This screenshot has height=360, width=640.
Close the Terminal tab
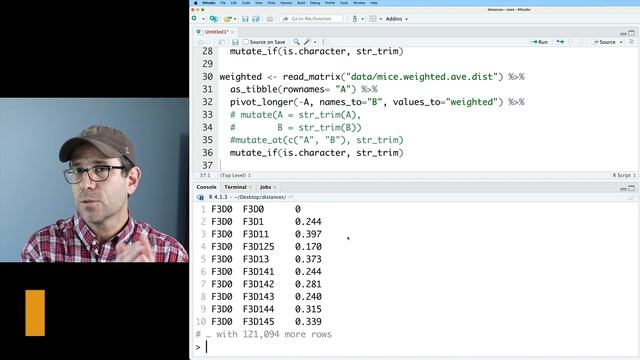coord(250,187)
